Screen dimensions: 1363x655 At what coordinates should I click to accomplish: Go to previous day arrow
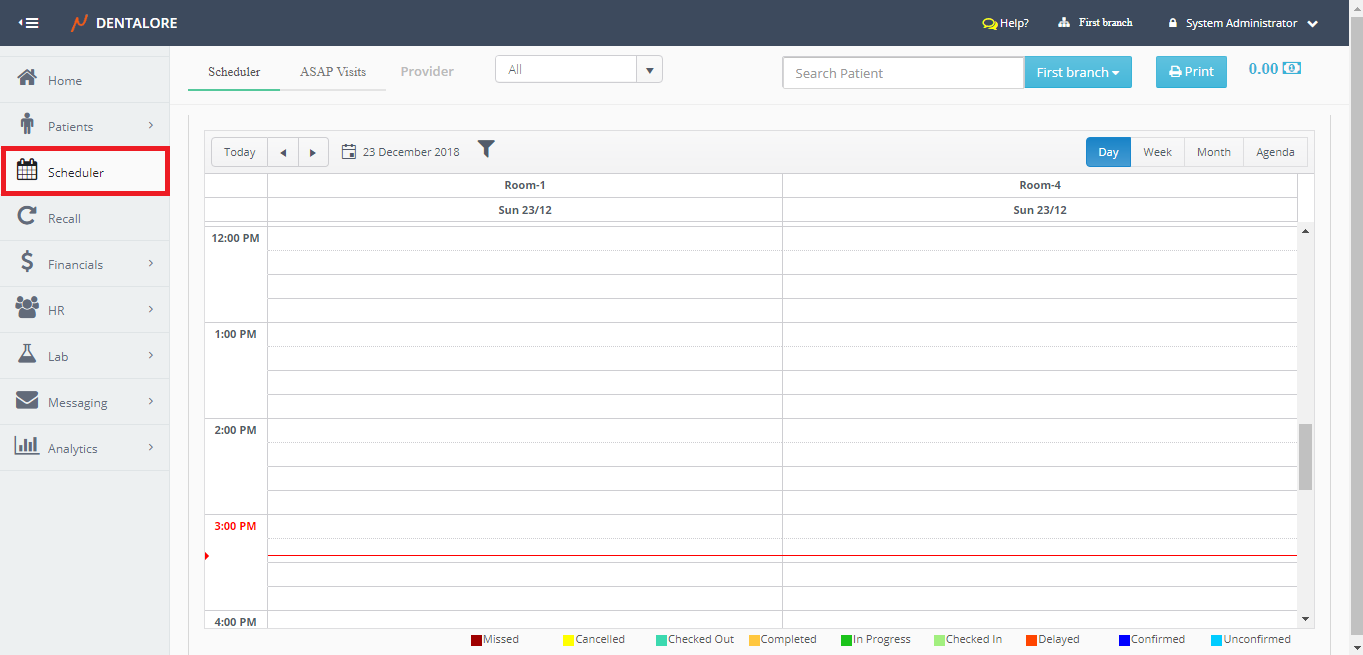click(283, 153)
